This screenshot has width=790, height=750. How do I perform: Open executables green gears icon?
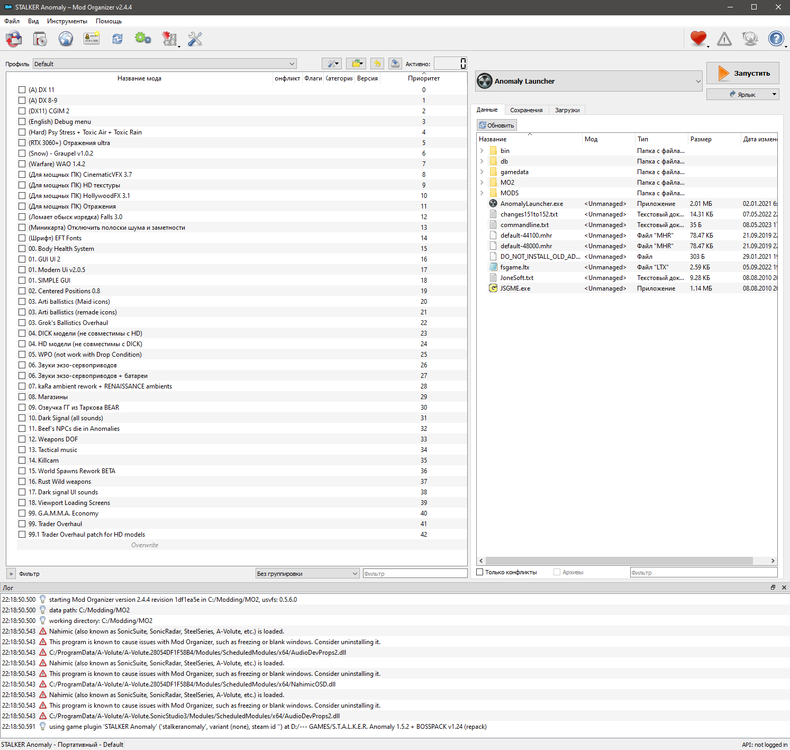(143, 38)
